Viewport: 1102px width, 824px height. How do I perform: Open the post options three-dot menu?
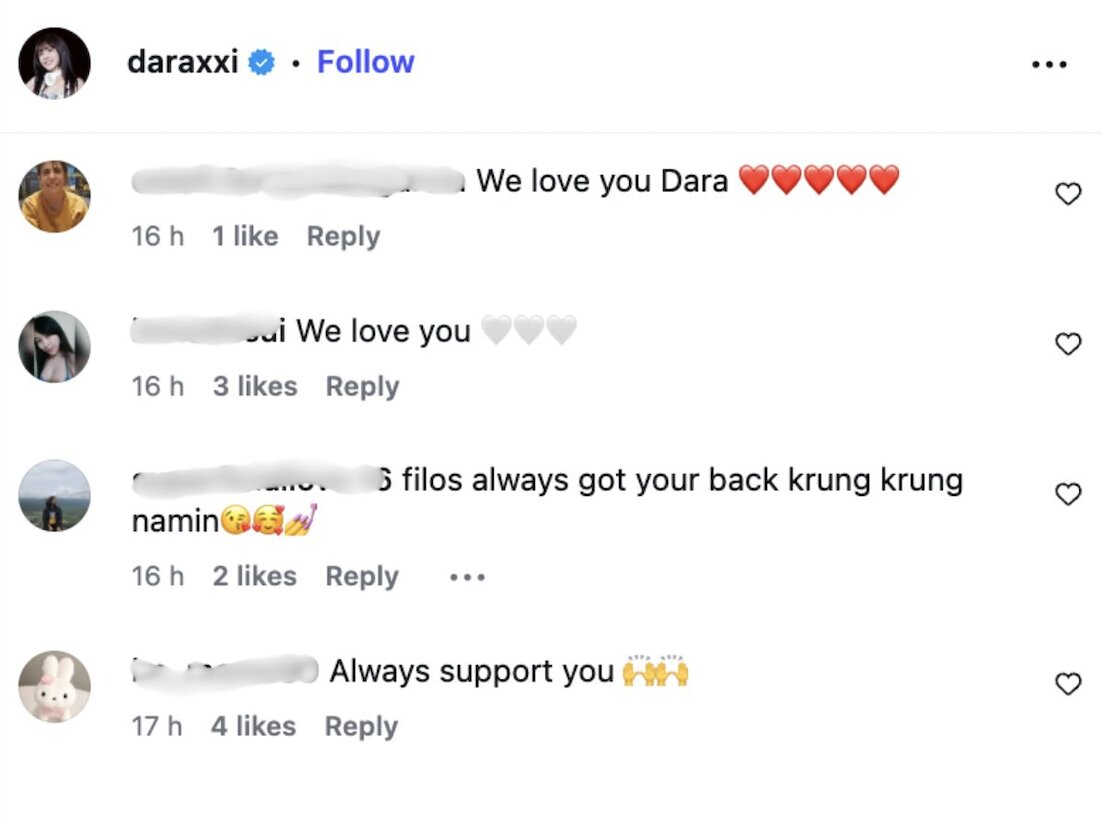point(1049,64)
